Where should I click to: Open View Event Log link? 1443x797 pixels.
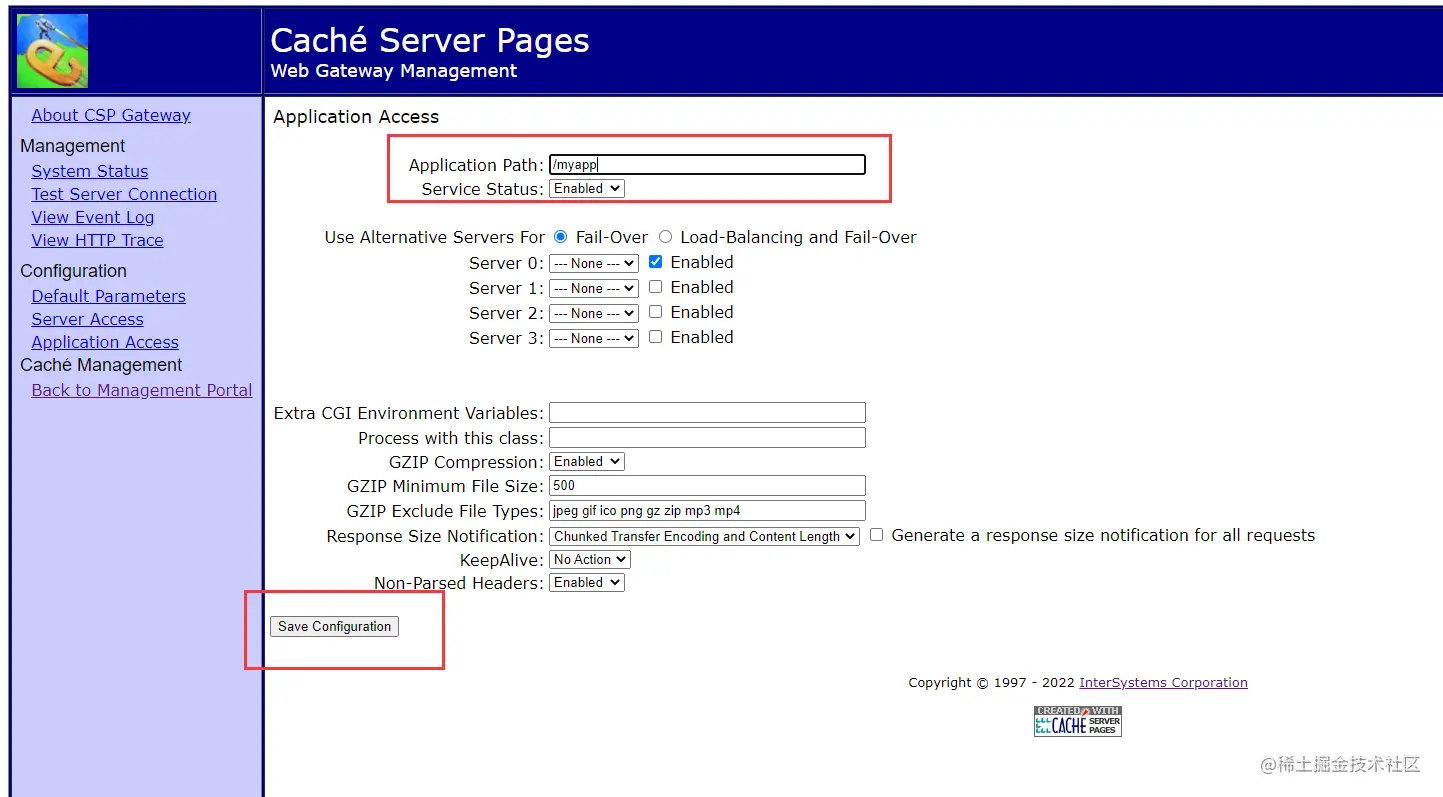(93, 217)
